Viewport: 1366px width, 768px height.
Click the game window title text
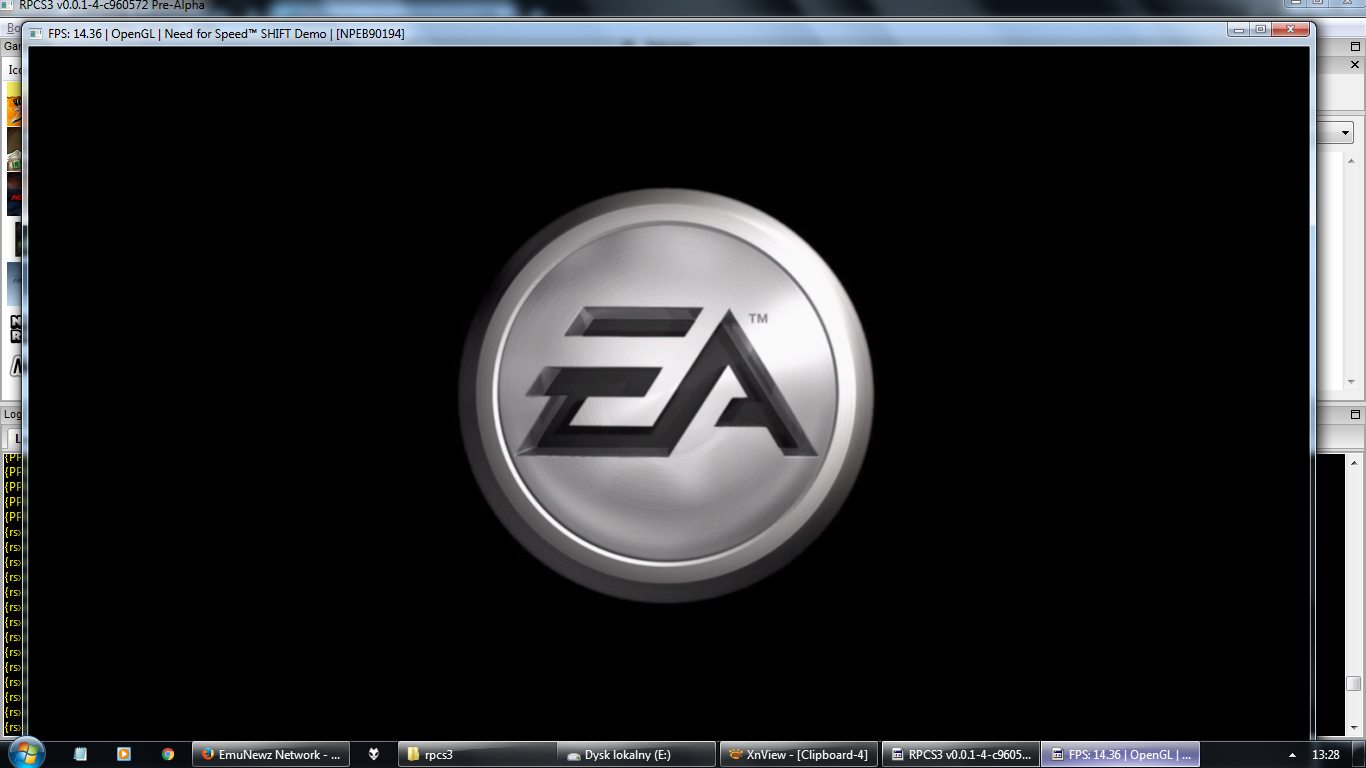pyautogui.click(x=226, y=33)
